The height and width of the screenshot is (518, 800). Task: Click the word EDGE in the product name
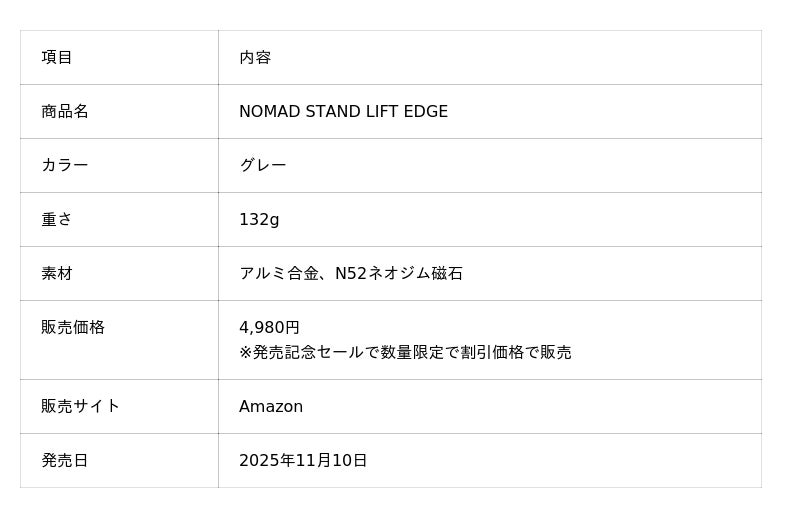(425, 112)
